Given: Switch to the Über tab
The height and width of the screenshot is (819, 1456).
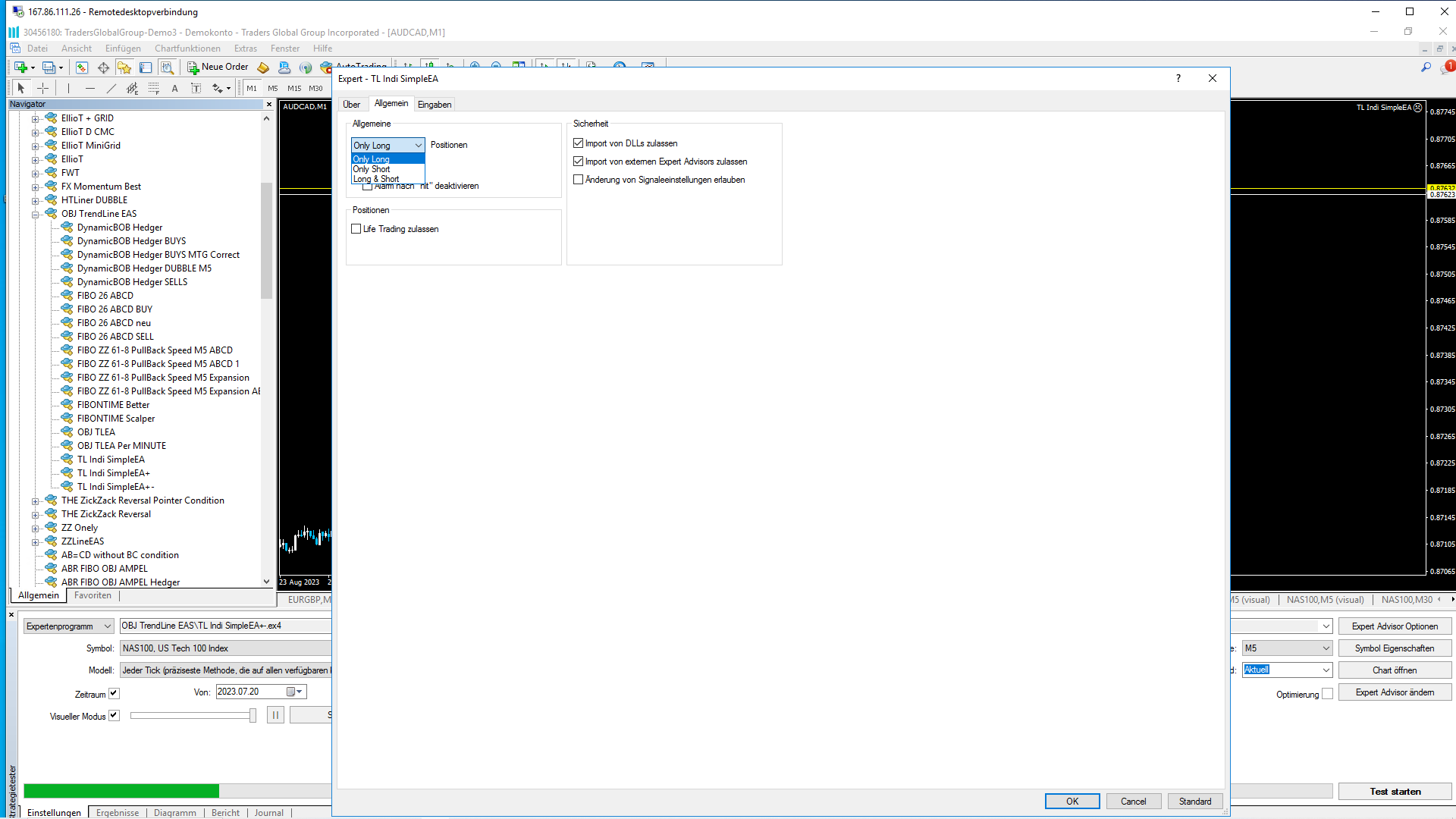Looking at the screenshot, I should tap(351, 105).
